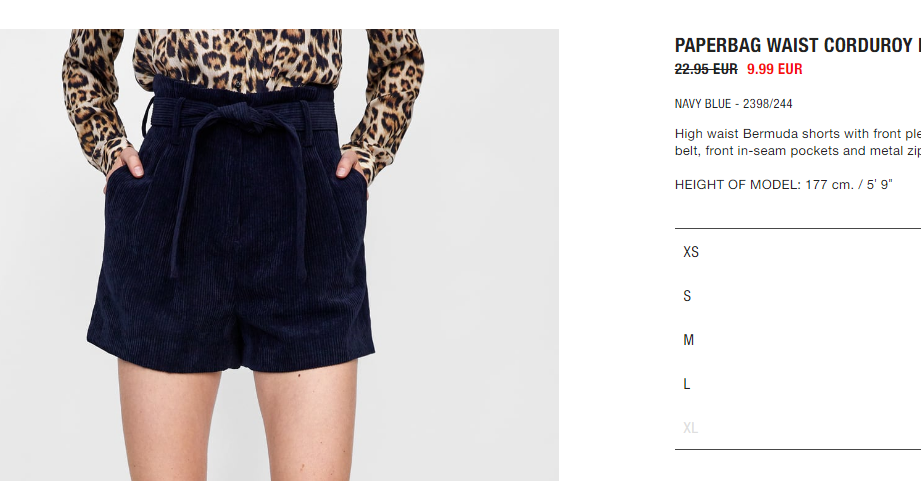Choose size S from the size list
Viewport: 921px width, 481px height.
point(798,296)
